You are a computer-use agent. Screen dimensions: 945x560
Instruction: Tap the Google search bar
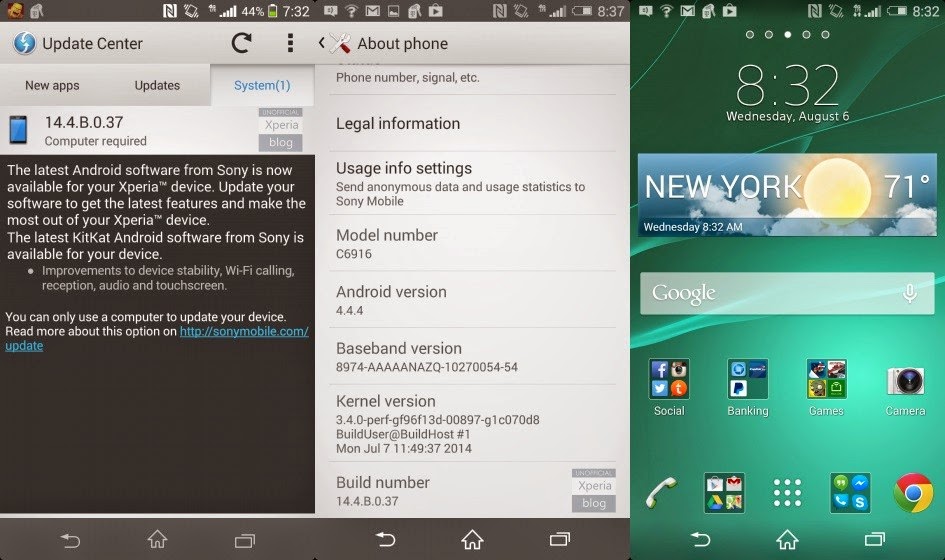(787, 294)
